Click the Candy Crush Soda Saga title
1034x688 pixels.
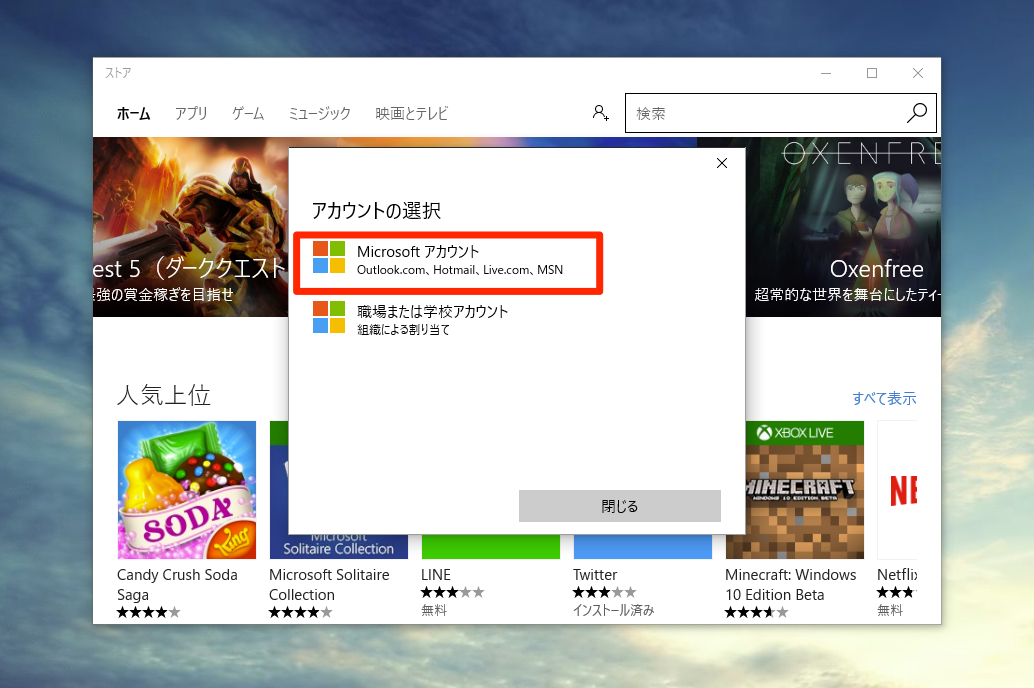click(x=177, y=584)
